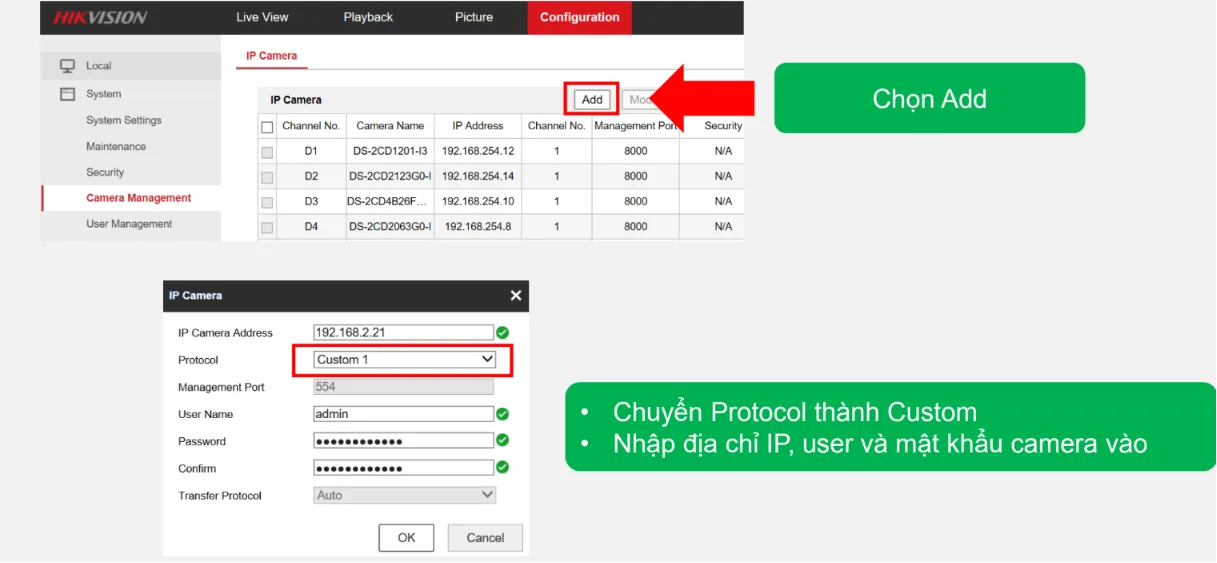Open the Transfer Protocol dropdown showing Auto
The image size is (1217, 563).
(405, 495)
